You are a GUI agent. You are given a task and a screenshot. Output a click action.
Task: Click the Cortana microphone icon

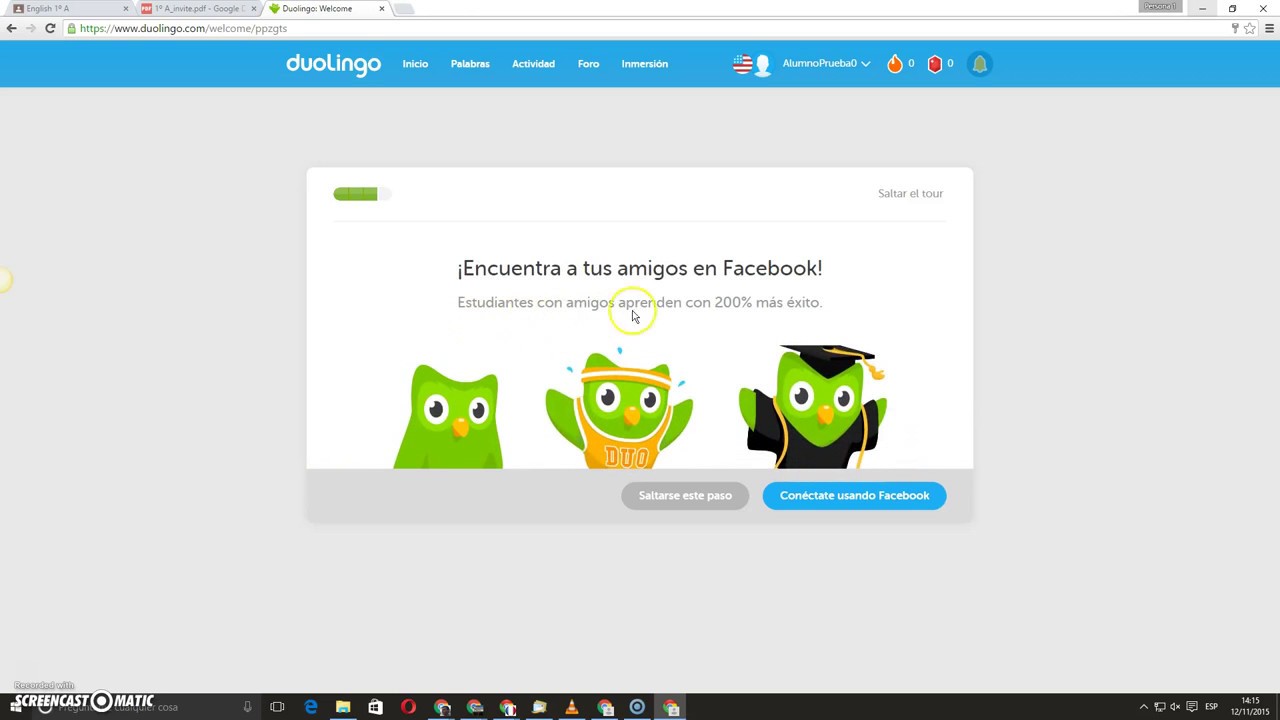coord(247,707)
